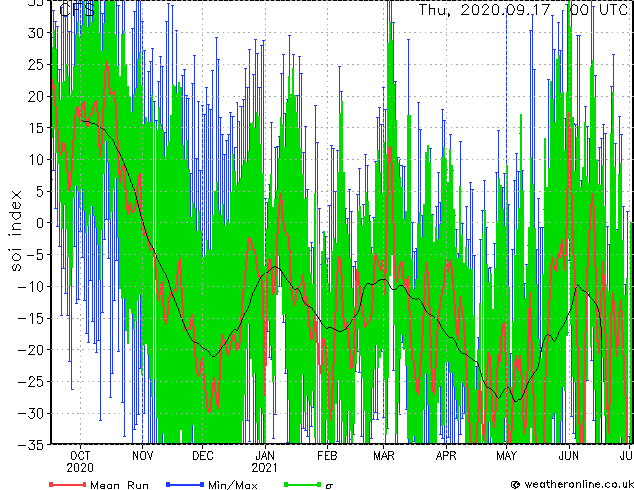Click the y-axis value 15

coord(35,128)
